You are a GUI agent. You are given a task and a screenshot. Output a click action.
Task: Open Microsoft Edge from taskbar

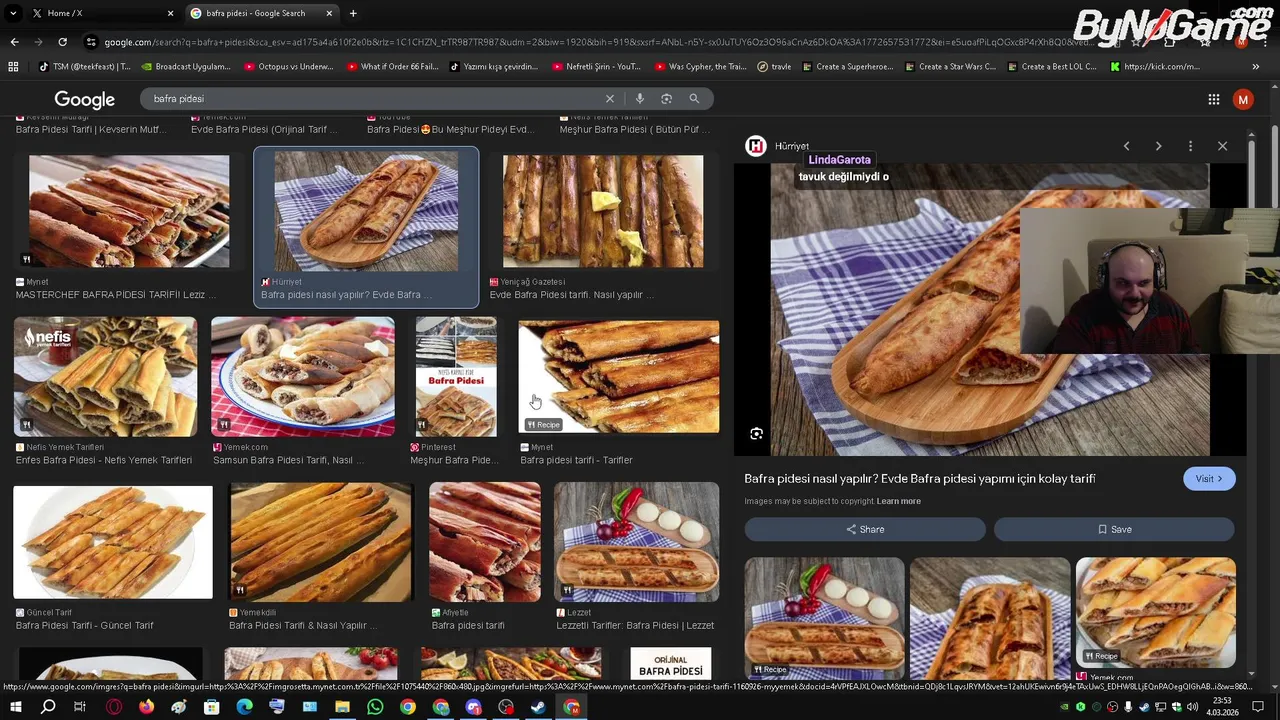244,707
